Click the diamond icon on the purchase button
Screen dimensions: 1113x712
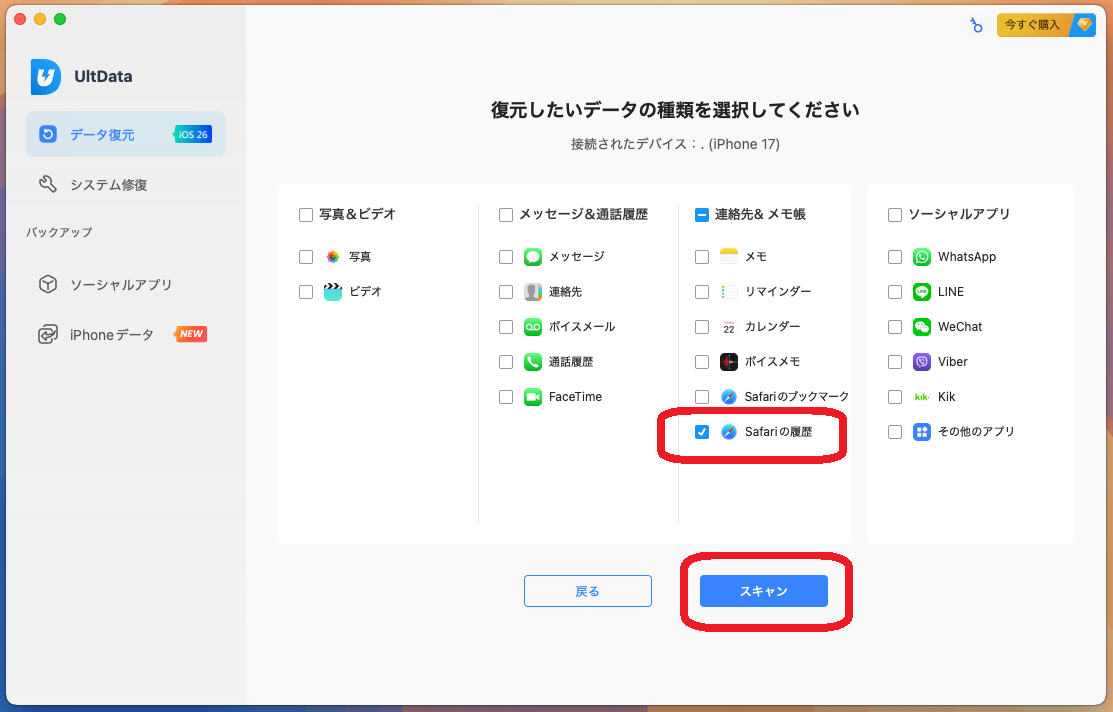1084,25
